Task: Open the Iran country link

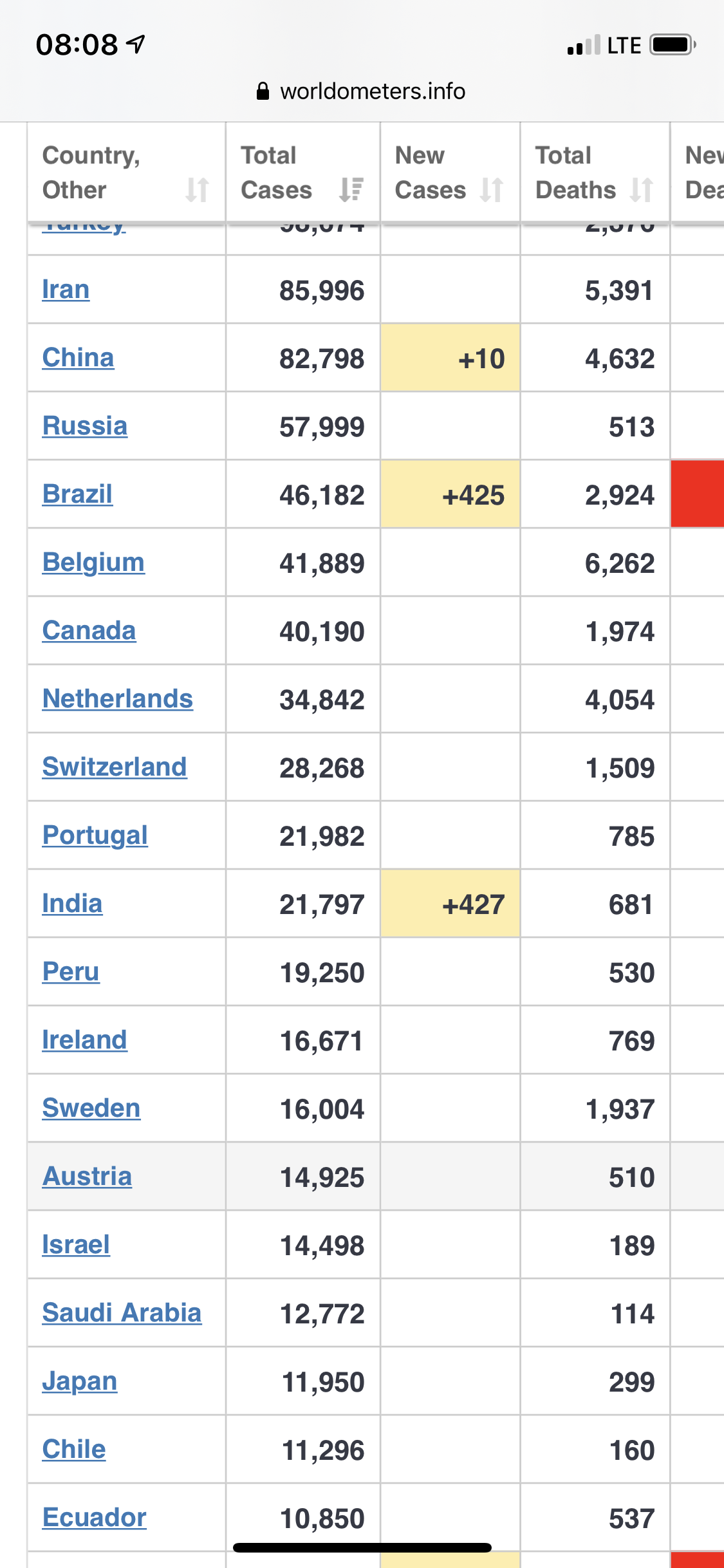Action: tap(66, 289)
